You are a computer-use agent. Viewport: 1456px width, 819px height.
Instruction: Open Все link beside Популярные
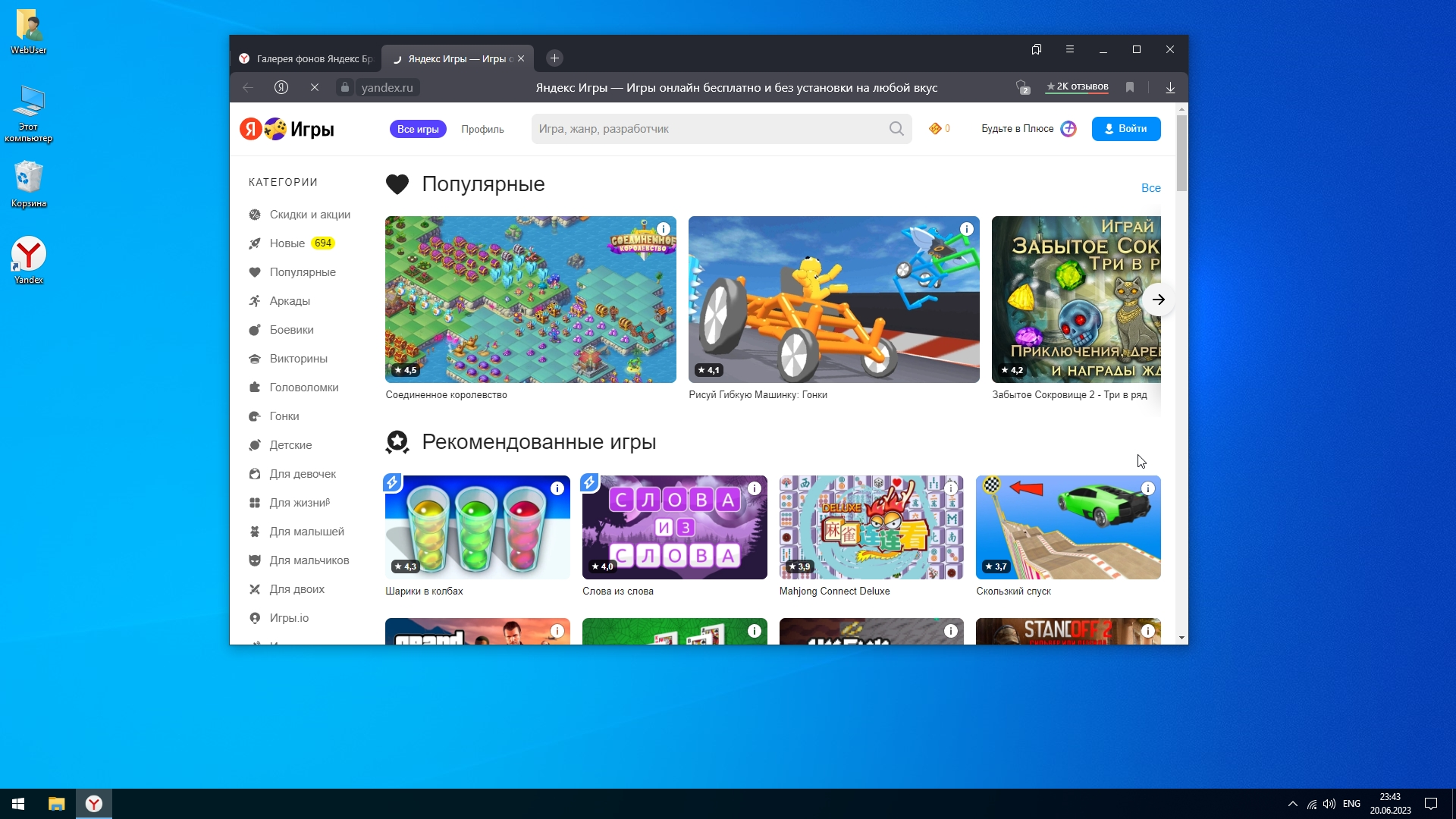point(1150,188)
